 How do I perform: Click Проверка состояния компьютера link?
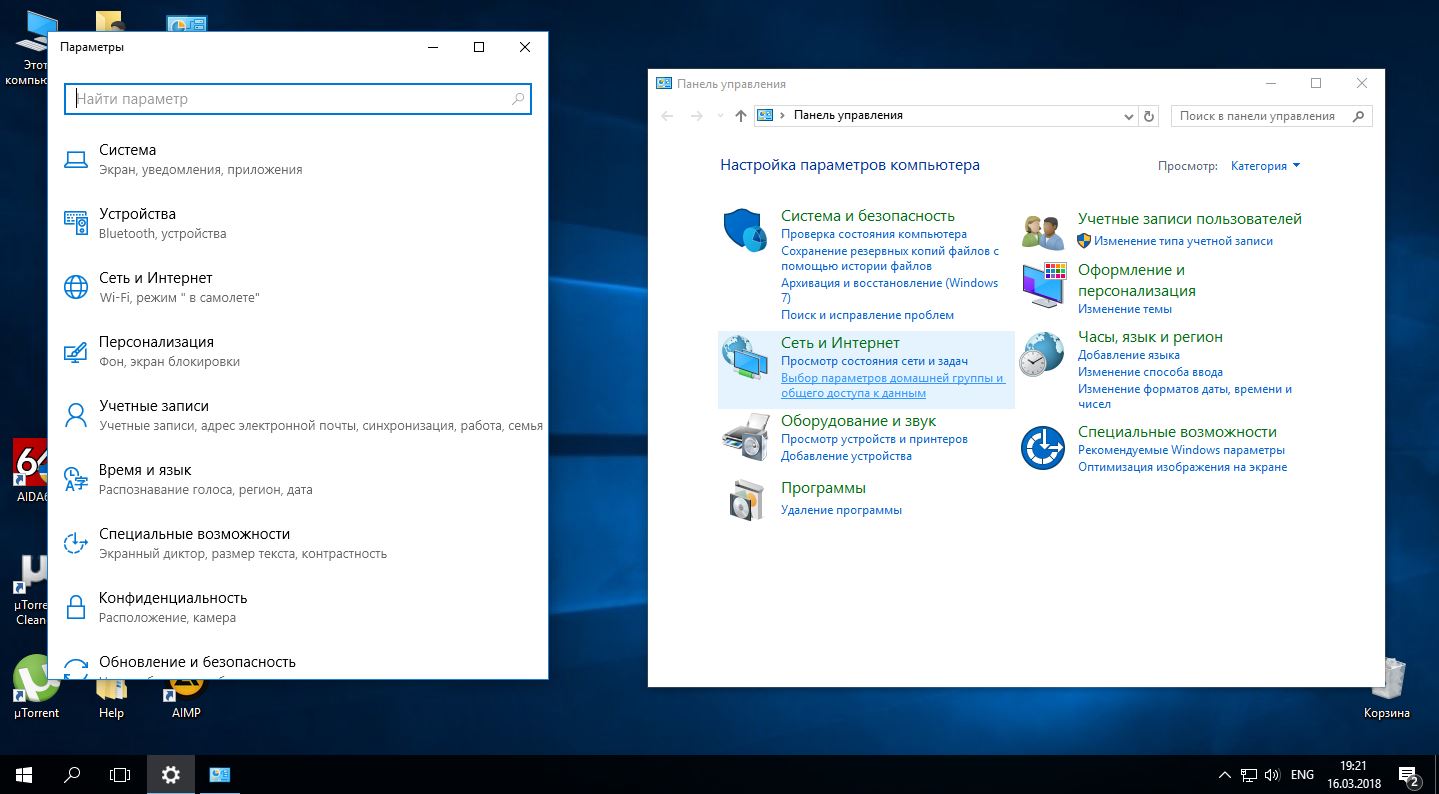click(x=874, y=234)
